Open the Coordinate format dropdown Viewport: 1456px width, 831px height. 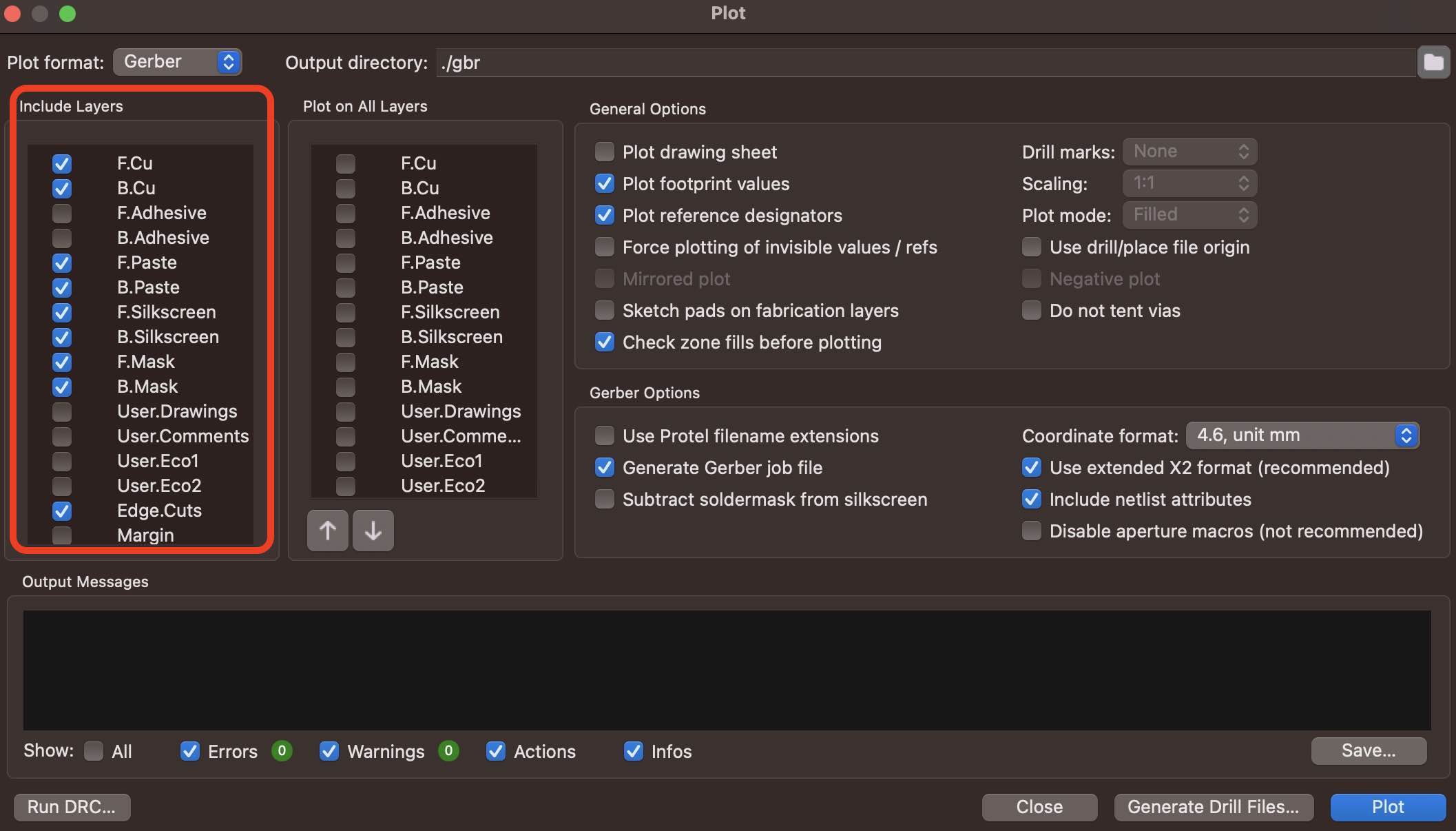click(x=1302, y=435)
